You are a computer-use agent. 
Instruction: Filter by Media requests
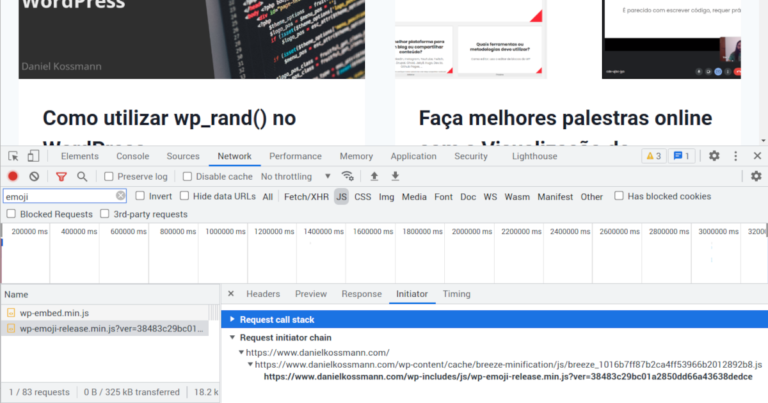(x=414, y=196)
